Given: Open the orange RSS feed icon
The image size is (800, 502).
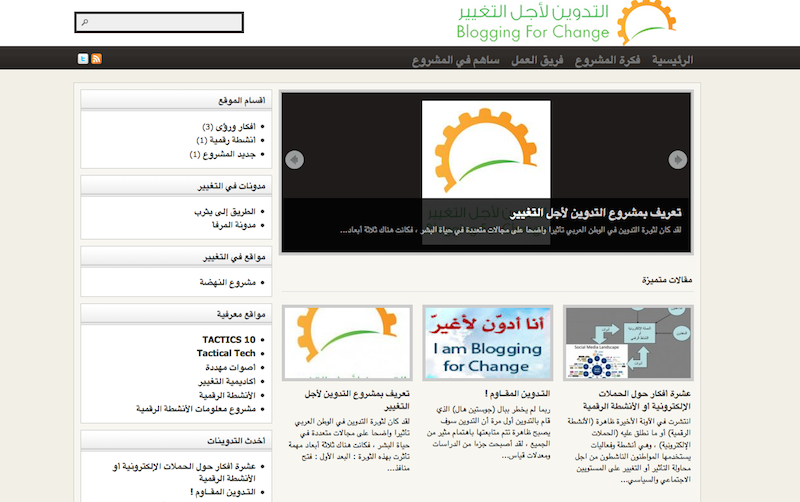Looking at the screenshot, I should pos(96,59).
